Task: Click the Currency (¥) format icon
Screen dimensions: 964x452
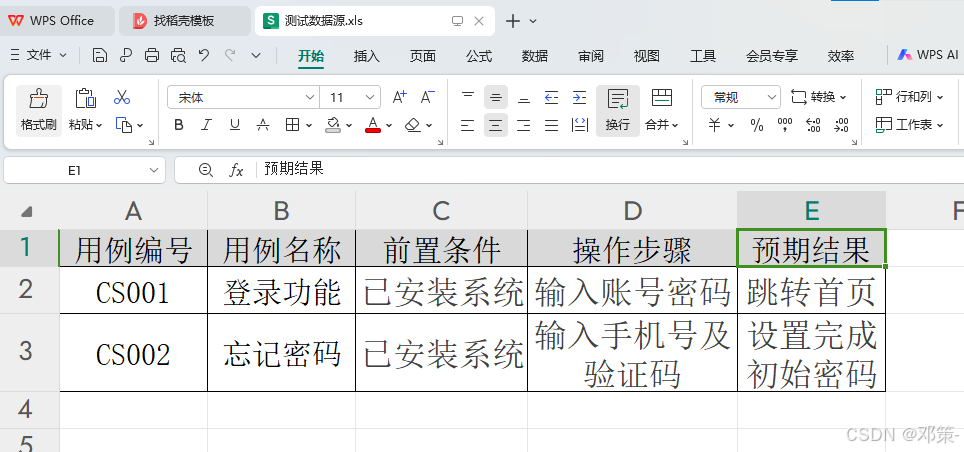Action: tap(714, 125)
